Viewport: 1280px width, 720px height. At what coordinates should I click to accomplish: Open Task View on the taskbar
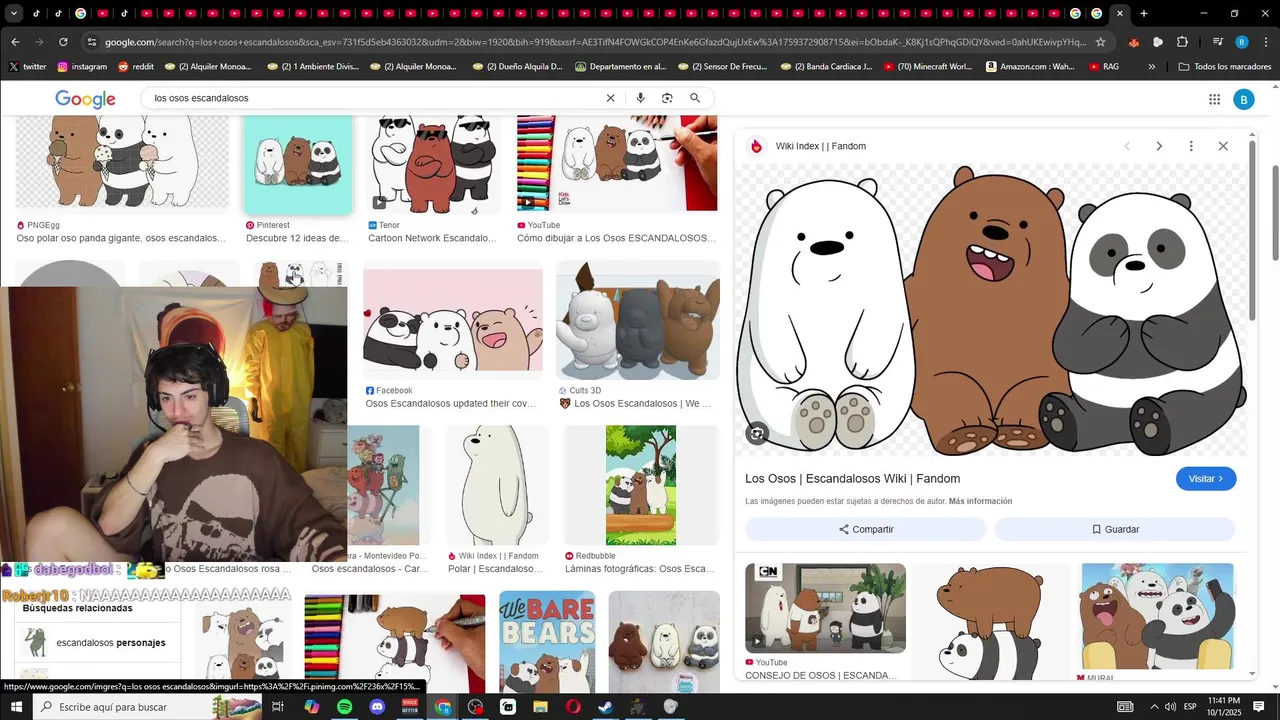pos(278,707)
